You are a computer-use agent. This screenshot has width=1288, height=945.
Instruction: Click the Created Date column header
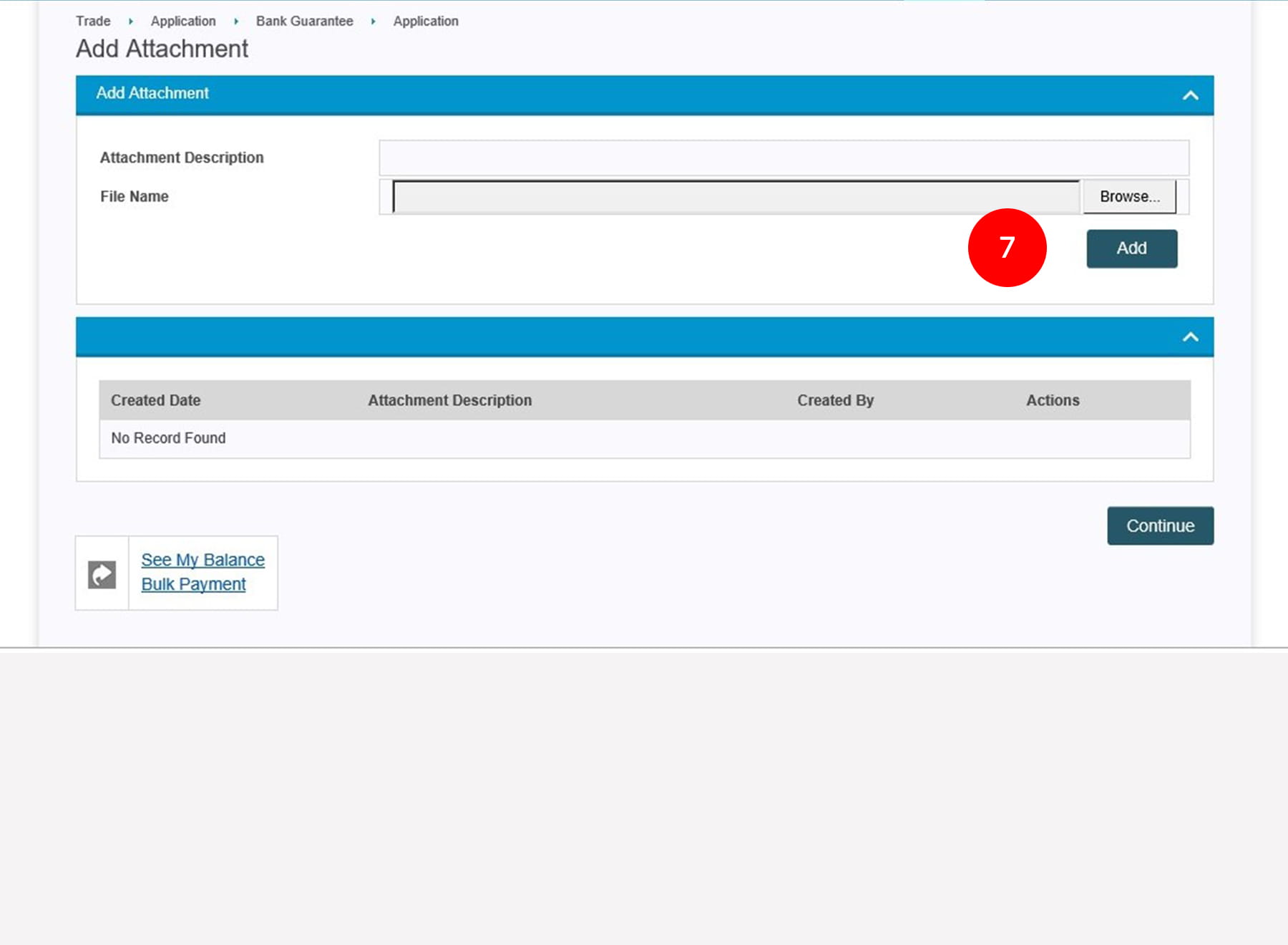coord(156,400)
